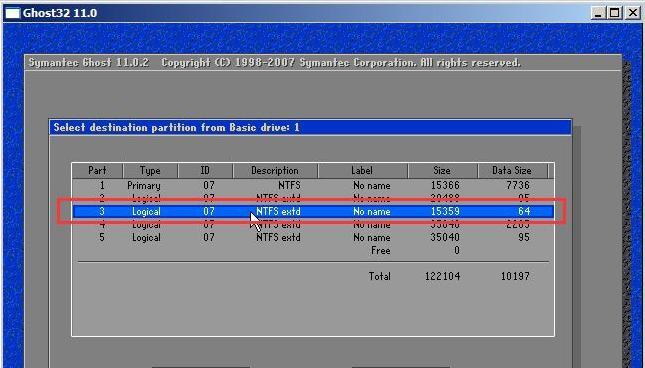Open the Ghost32 window system menu icon
Screen dimensions: 645x368
tap(12, 13)
